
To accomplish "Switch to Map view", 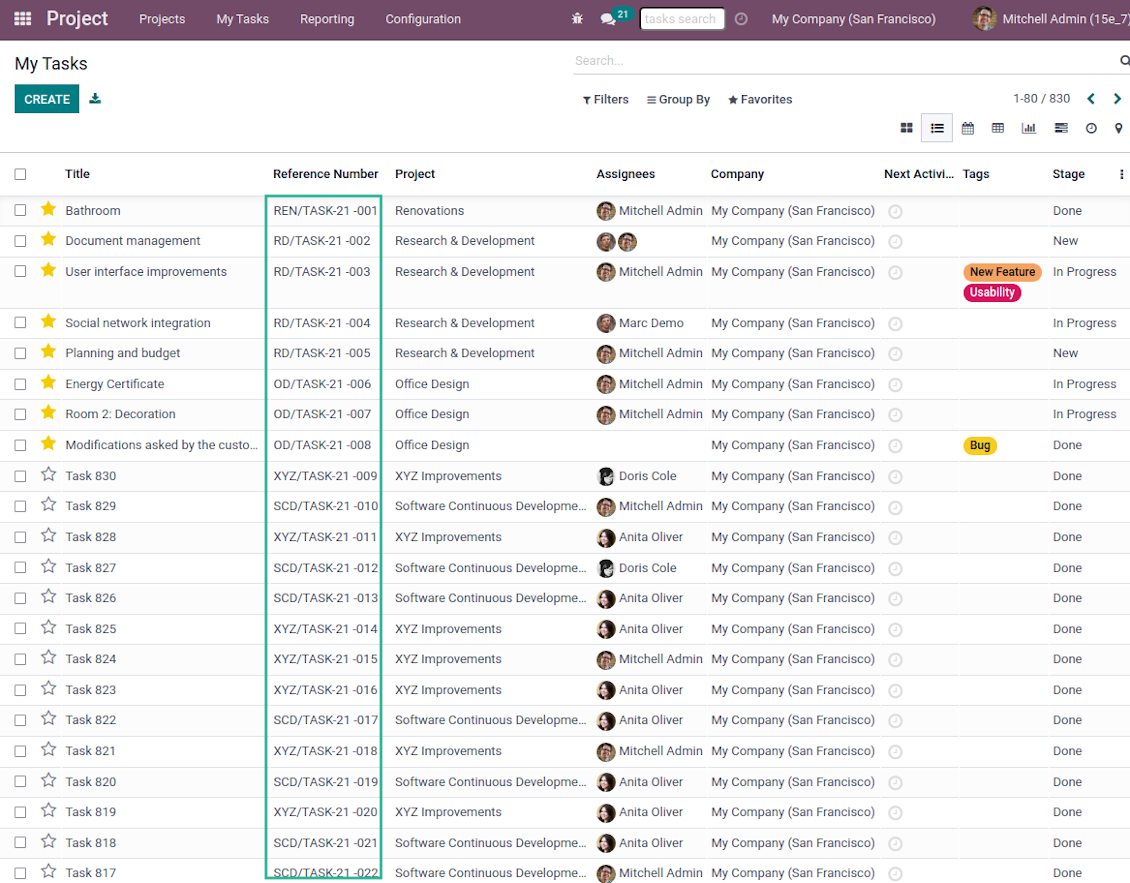I will pyautogui.click(x=1118, y=128).
